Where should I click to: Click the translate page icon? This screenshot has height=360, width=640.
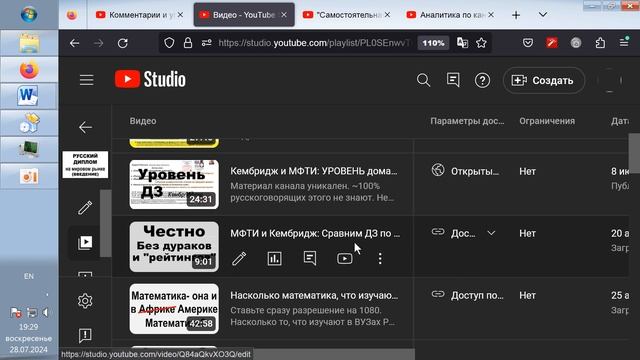462,43
